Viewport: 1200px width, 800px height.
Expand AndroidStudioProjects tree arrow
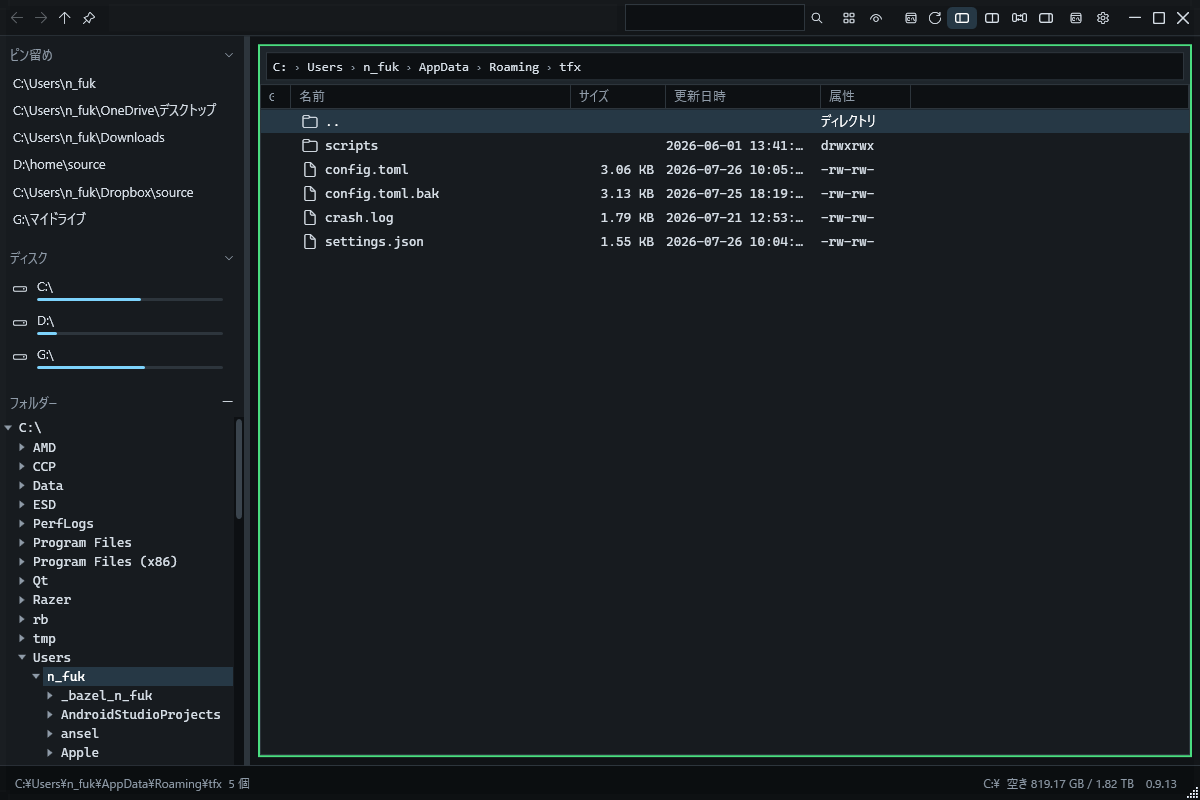[x=51, y=715]
